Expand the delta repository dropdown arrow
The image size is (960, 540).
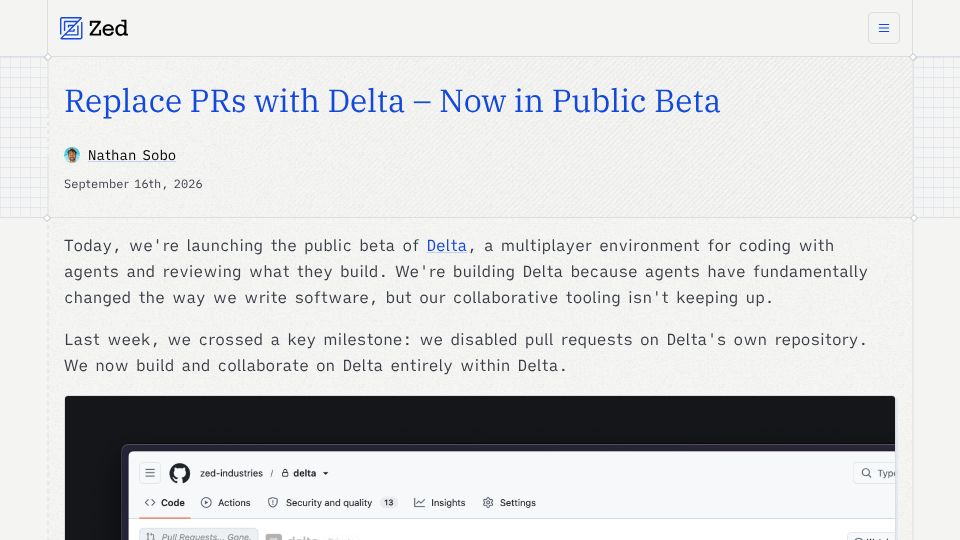click(326, 473)
